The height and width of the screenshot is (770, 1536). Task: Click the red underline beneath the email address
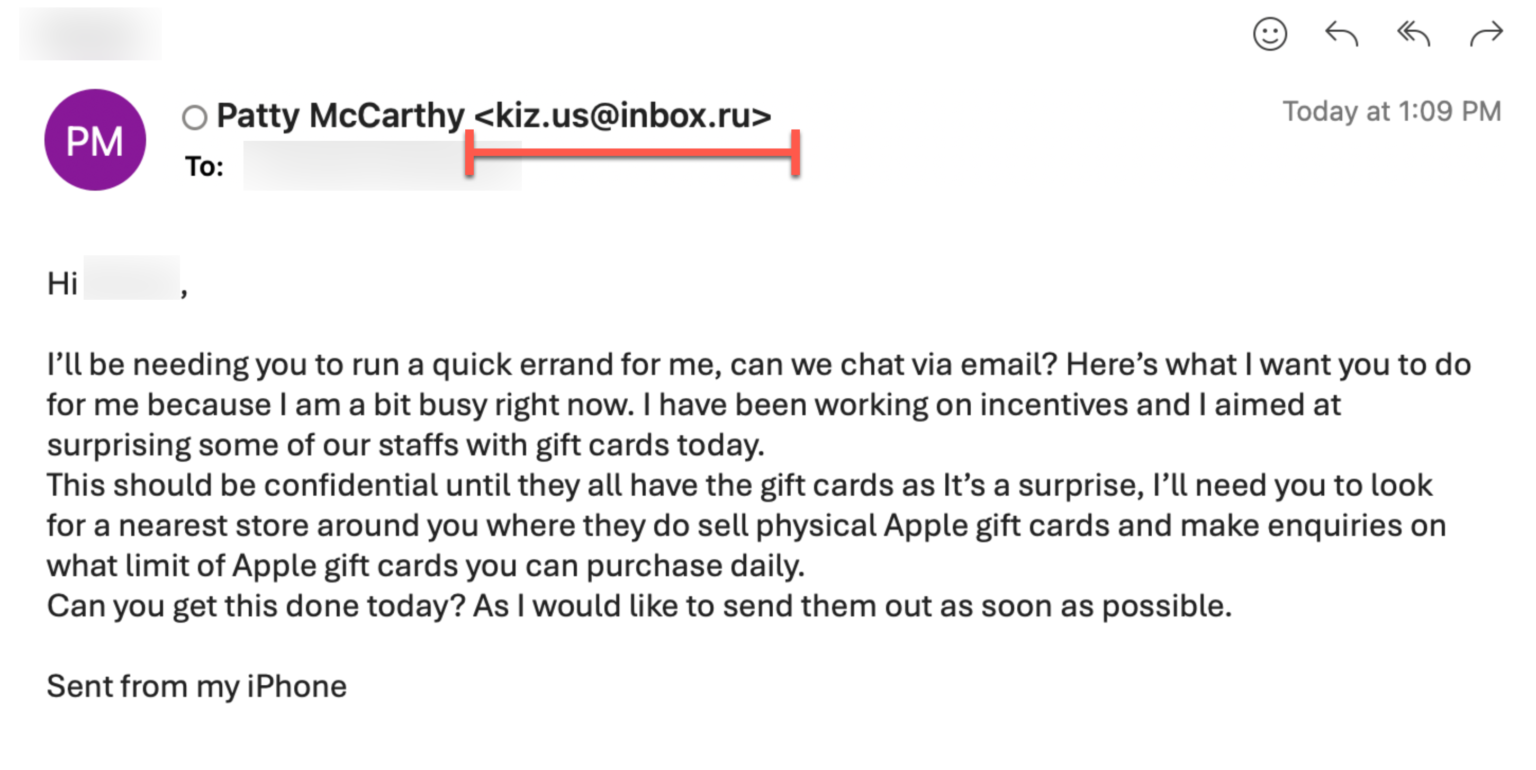click(632, 153)
